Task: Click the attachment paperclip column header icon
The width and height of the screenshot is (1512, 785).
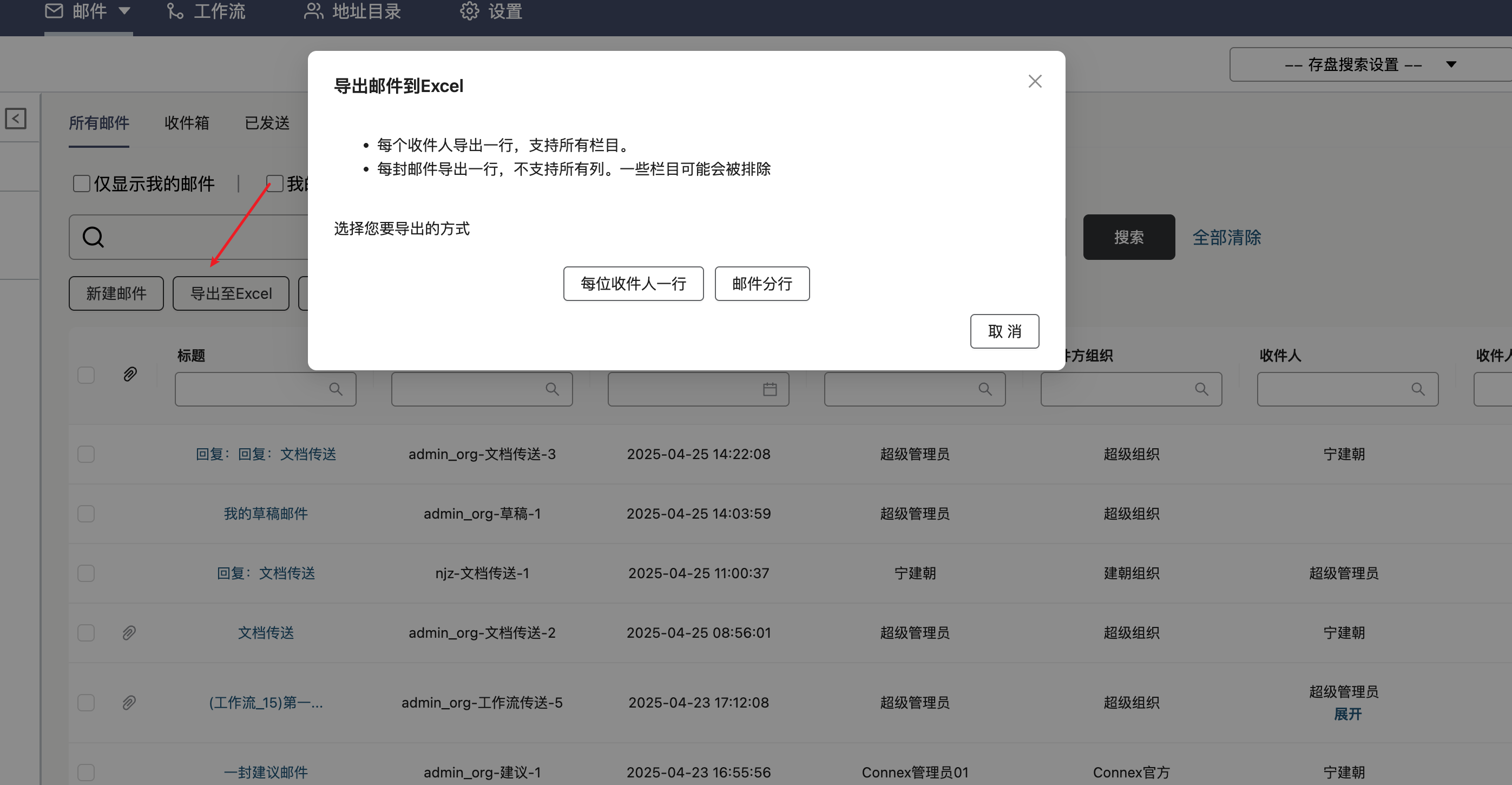Action: pos(130,374)
